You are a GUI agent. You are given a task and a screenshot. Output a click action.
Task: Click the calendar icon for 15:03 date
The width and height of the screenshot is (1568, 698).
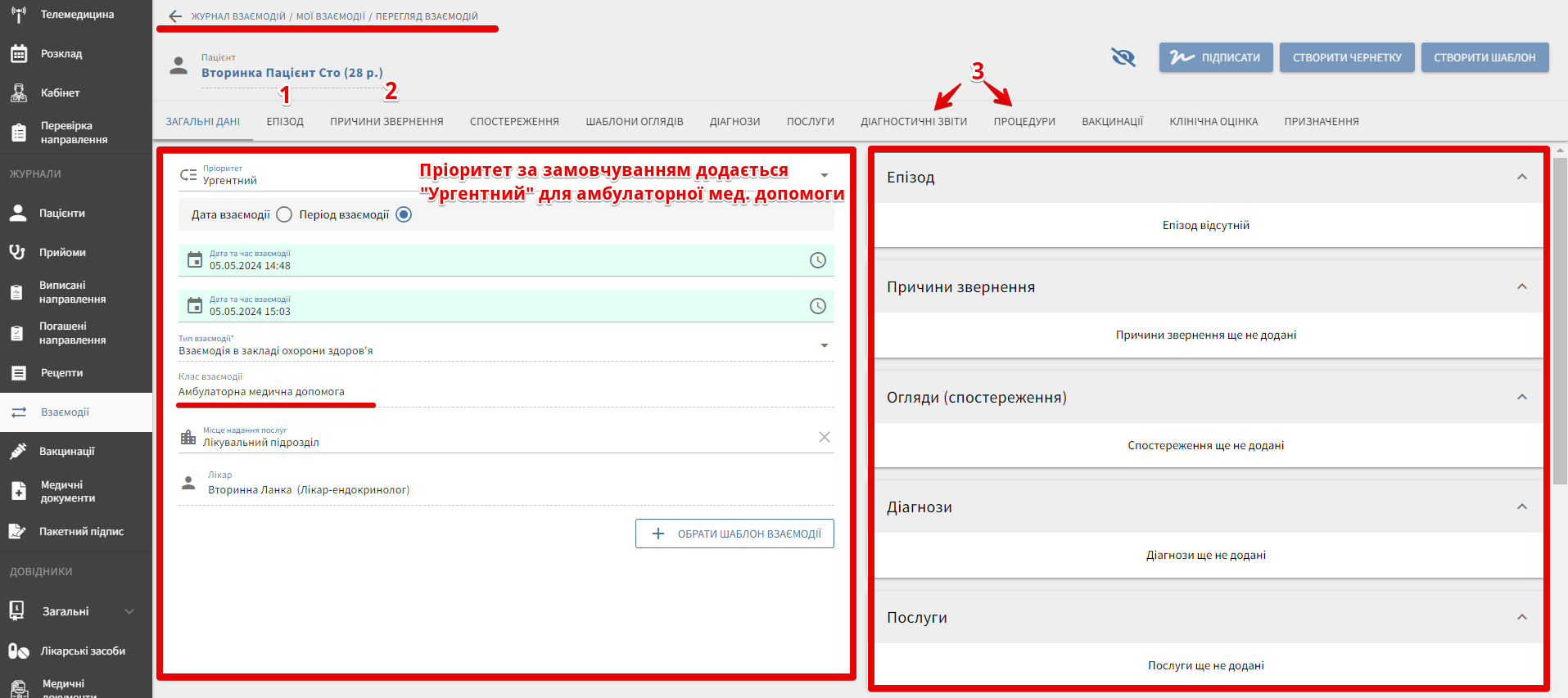195,306
